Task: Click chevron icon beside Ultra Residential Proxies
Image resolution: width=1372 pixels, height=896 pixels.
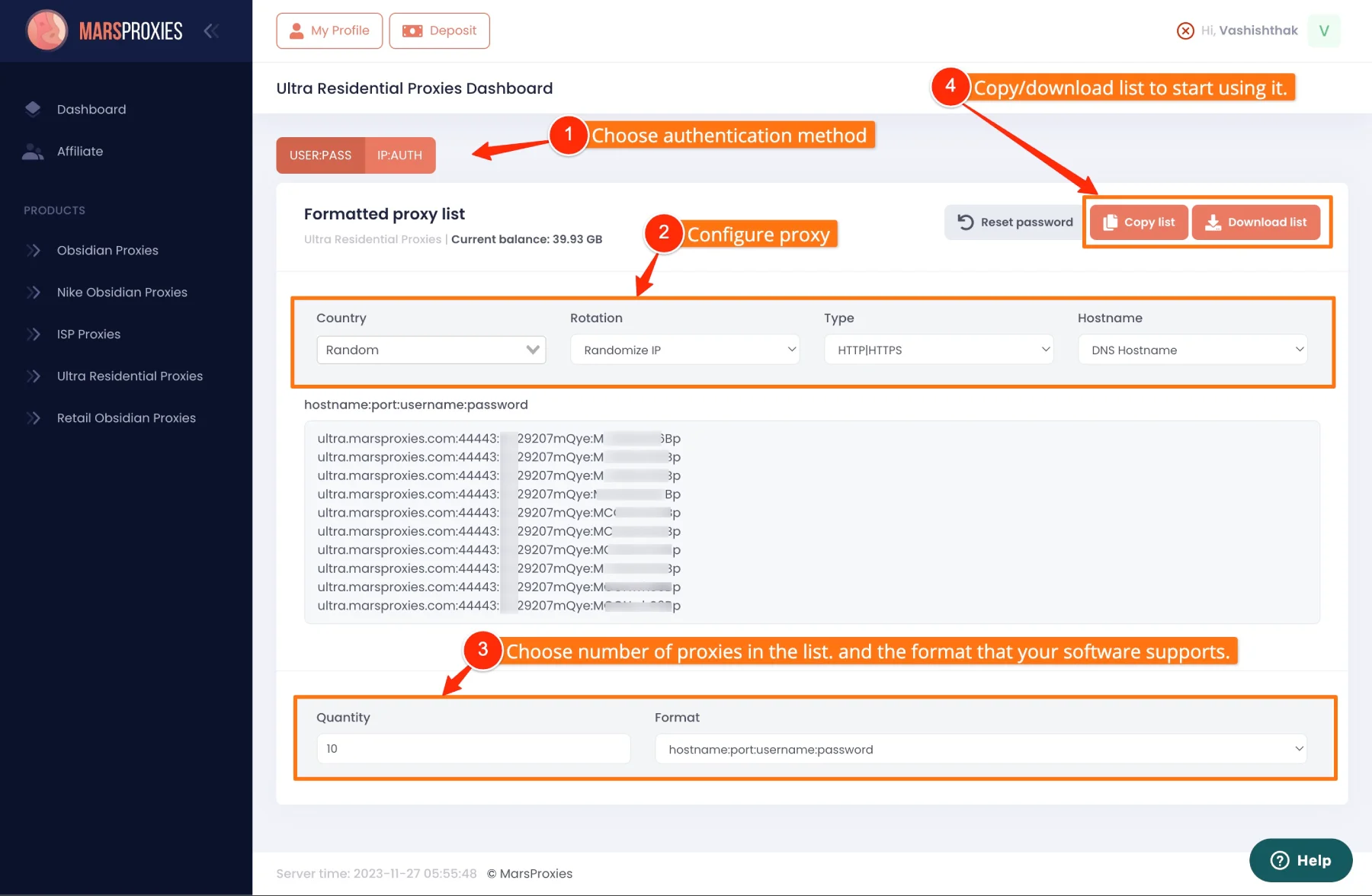Action: click(33, 376)
